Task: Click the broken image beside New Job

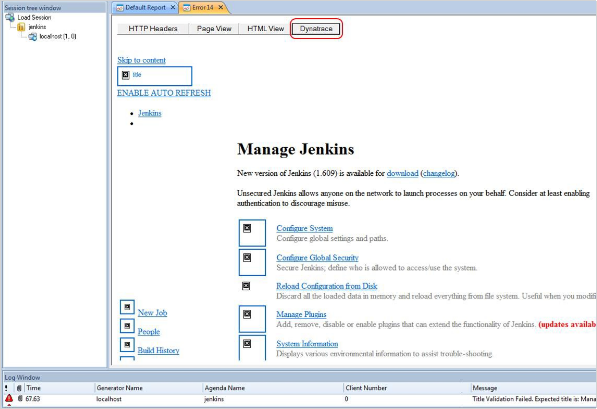Action: pos(127,307)
